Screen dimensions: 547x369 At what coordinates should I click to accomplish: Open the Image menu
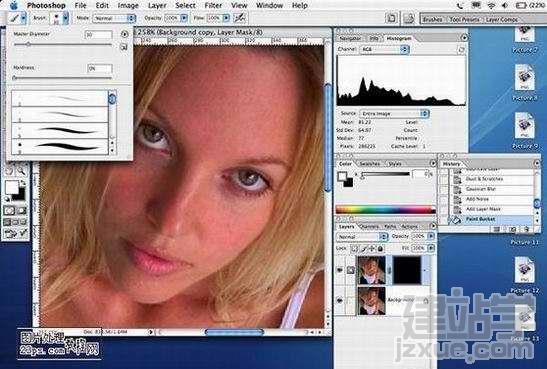[x=128, y=6]
